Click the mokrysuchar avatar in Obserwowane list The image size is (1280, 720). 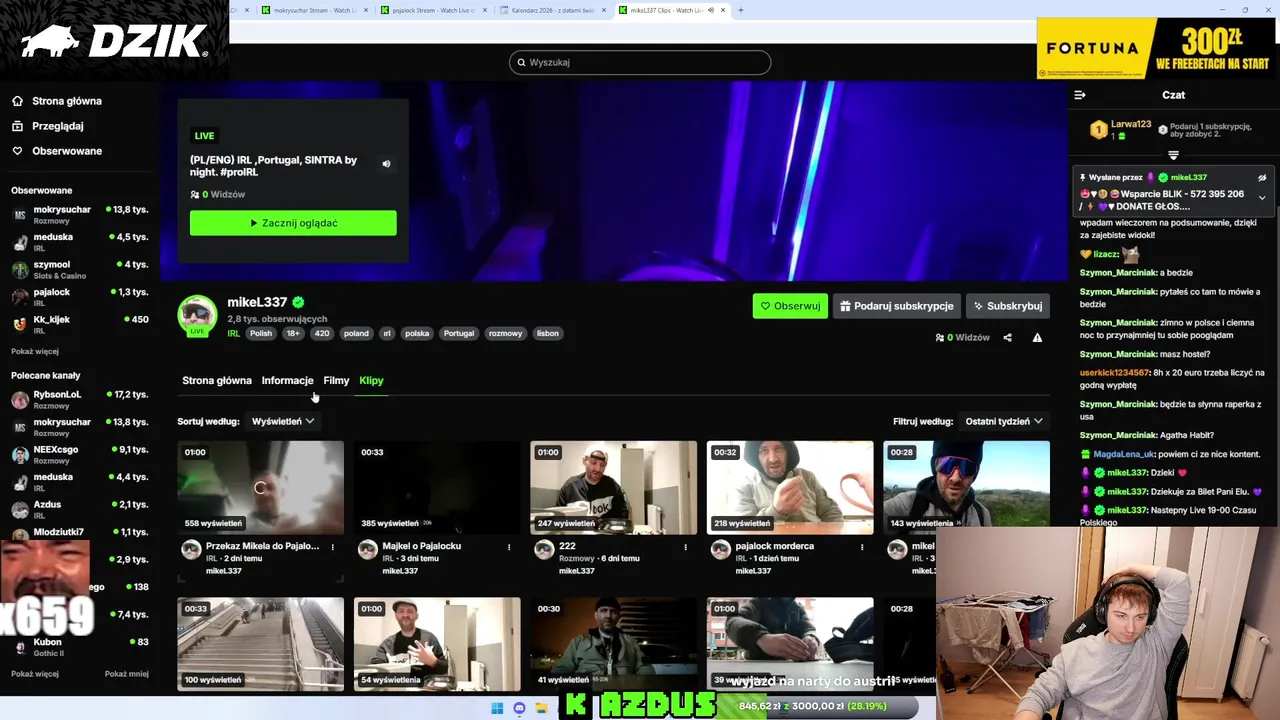pyautogui.click(x=20, y=215)
